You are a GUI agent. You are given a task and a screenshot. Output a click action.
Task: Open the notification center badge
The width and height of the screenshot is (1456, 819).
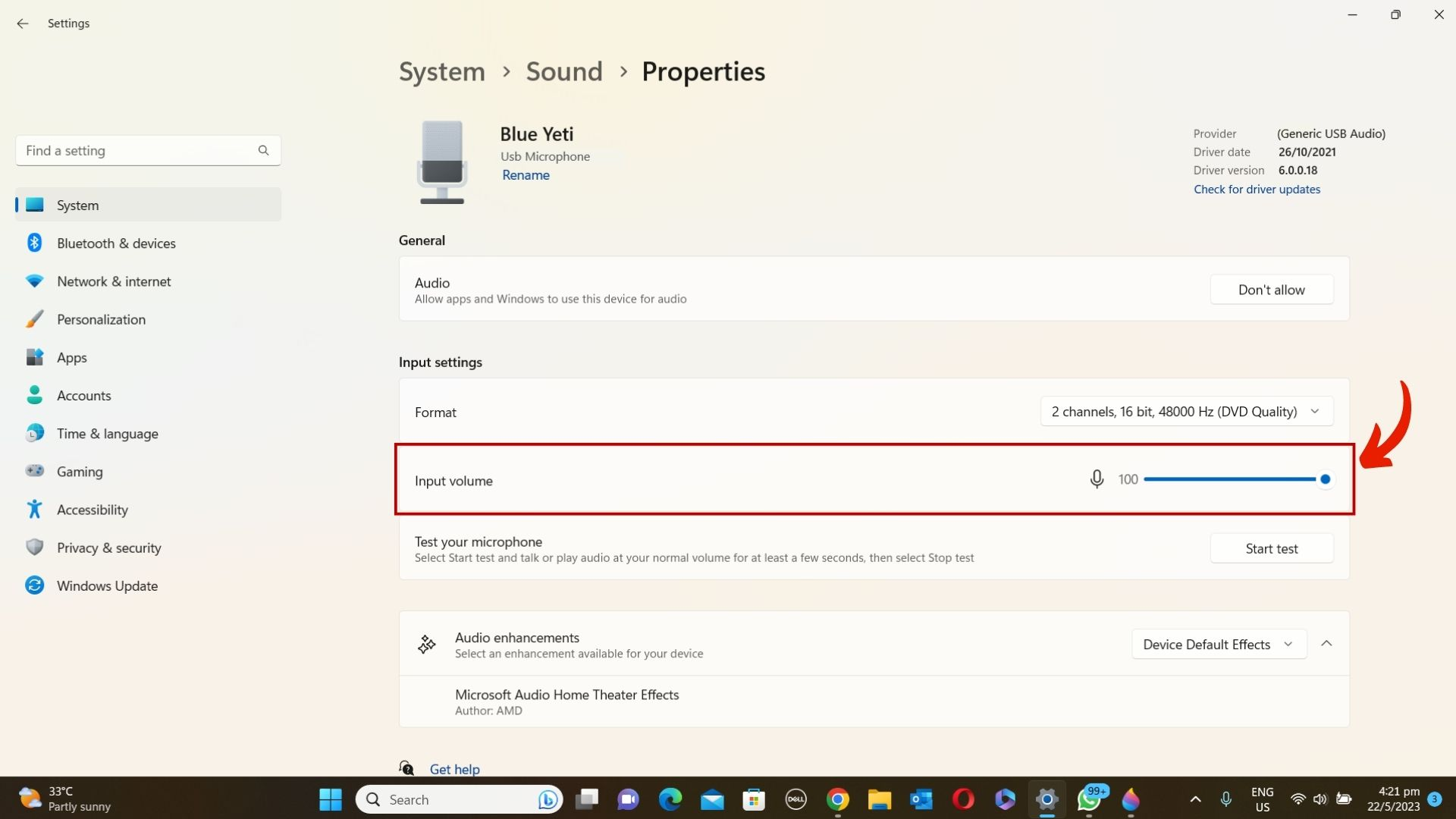[1434, 799]
